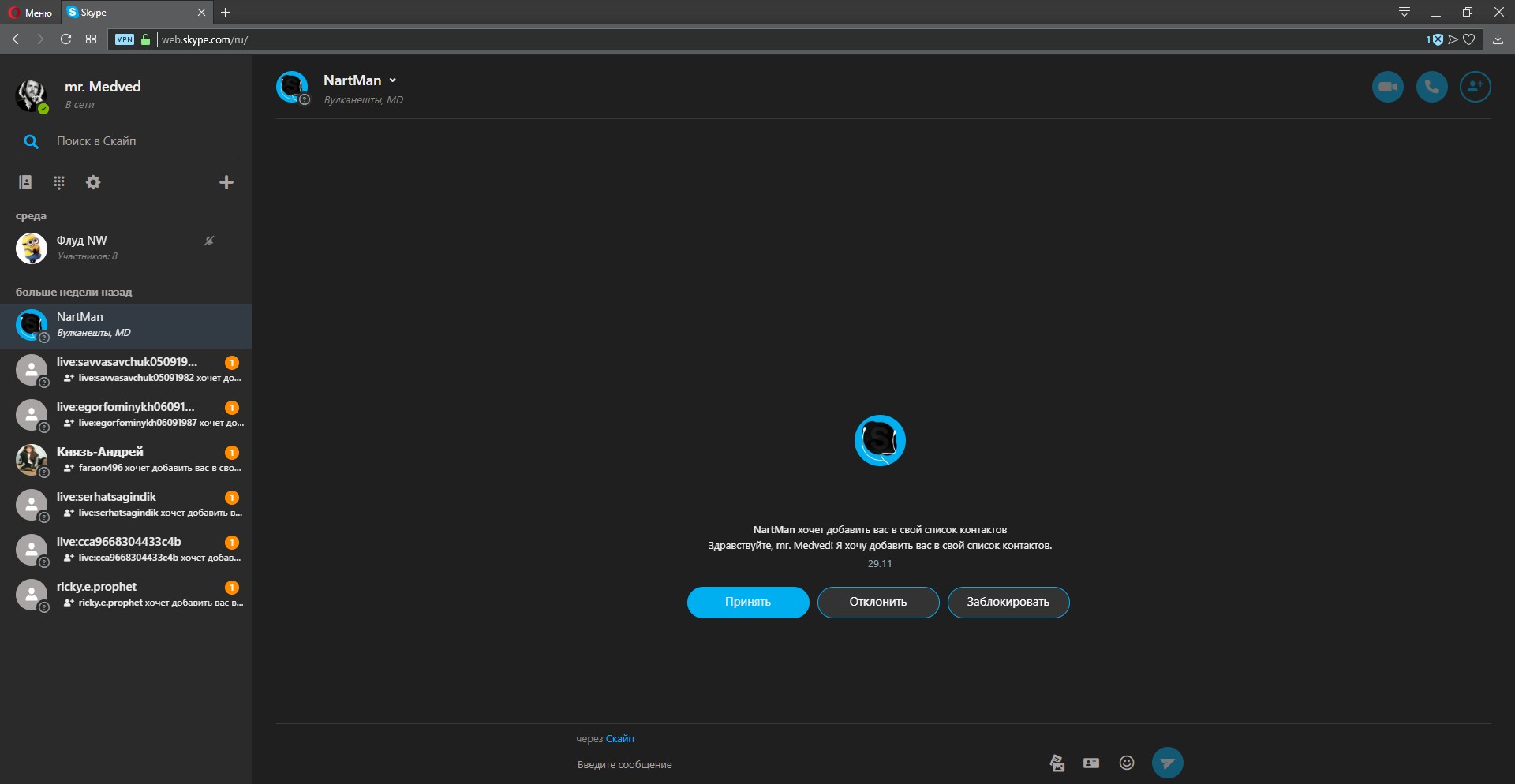The image size is (1515, 784).
Task: Accept the request with Принять
Action: coord(748,602)
